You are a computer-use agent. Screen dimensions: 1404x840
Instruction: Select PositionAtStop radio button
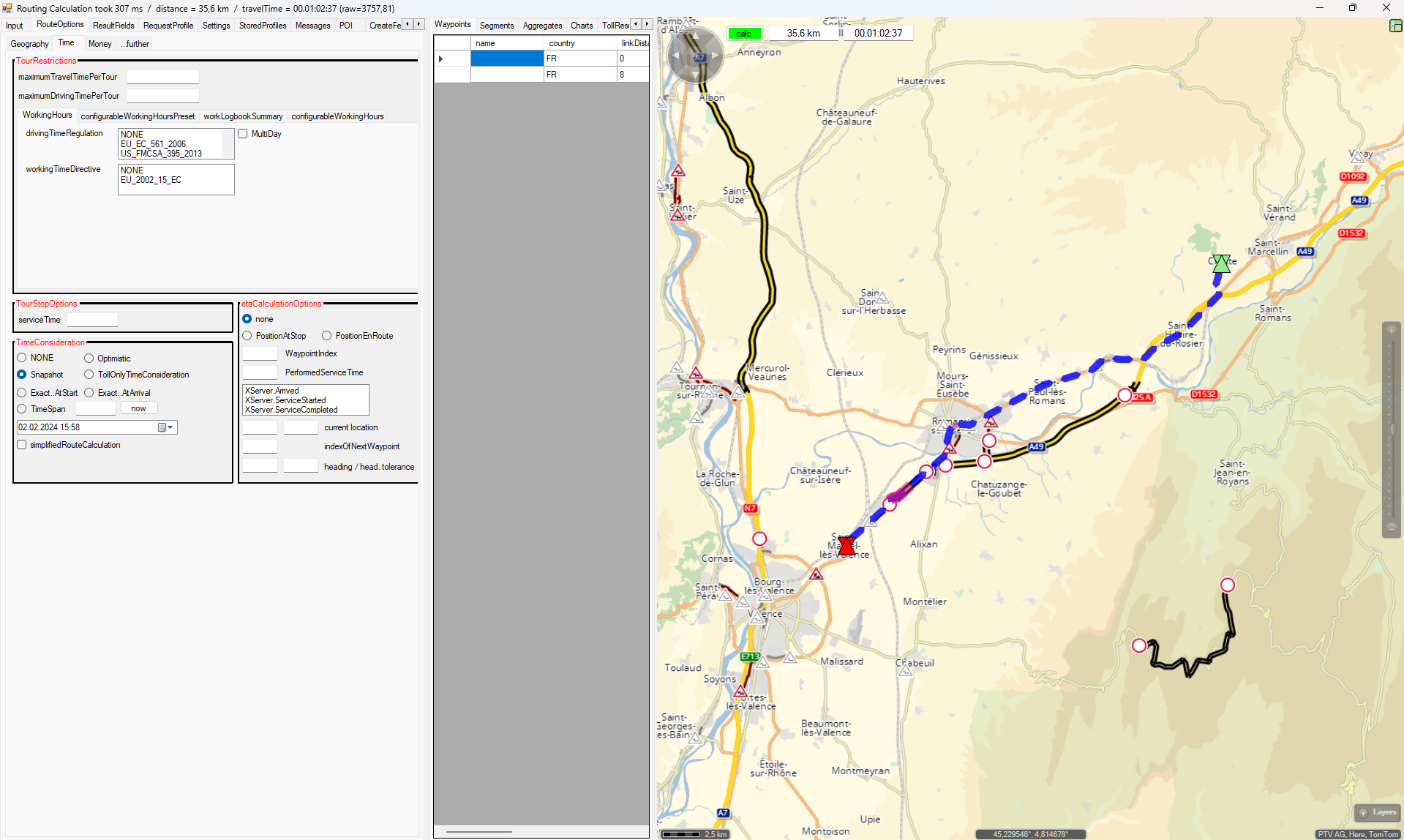247,336
